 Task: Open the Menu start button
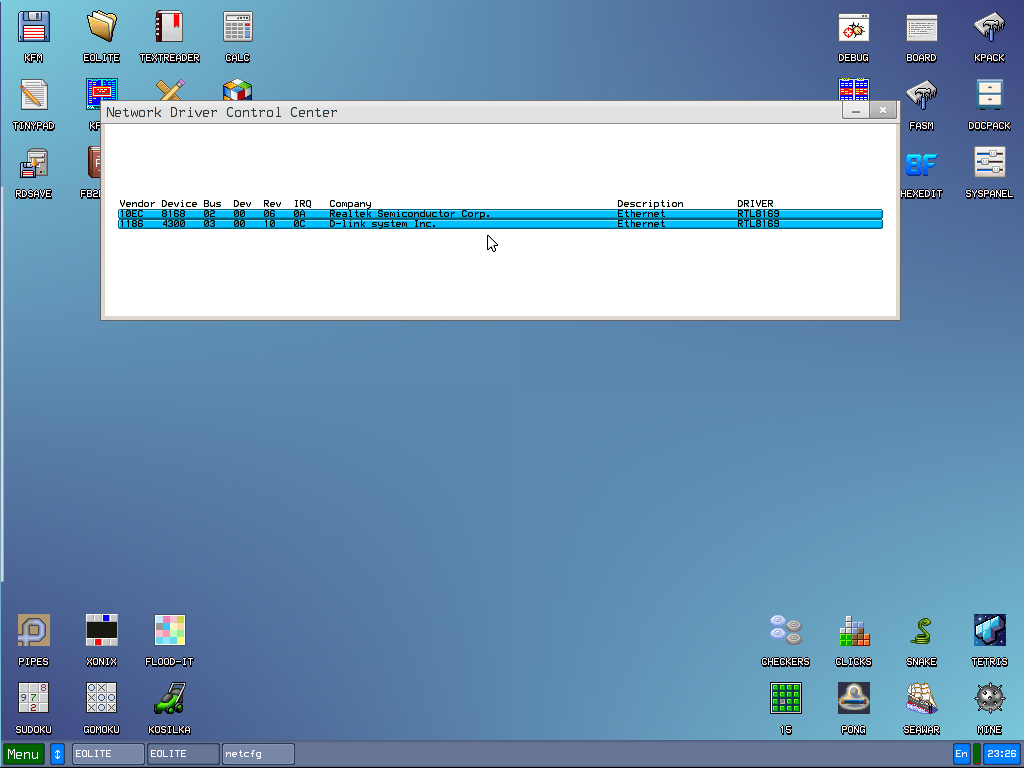coord(24,754)
